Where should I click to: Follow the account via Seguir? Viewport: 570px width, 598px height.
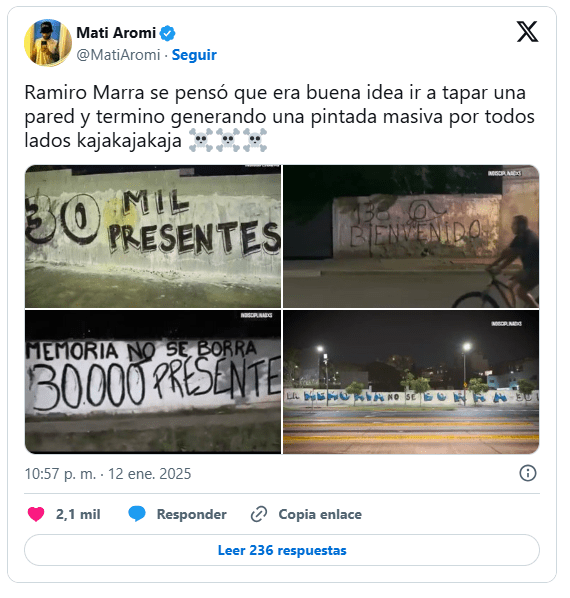(194, 55)
